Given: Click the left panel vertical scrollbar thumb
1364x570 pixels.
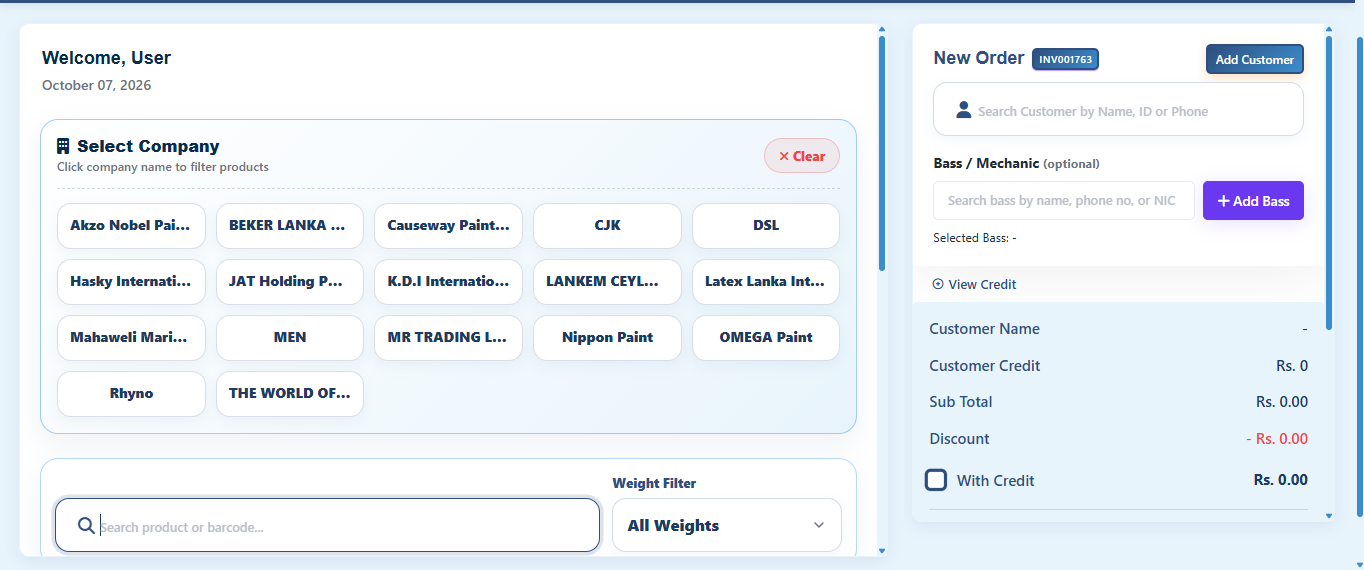Looking at the screenshot, I should pyautogui.click(x=882, y=153).
